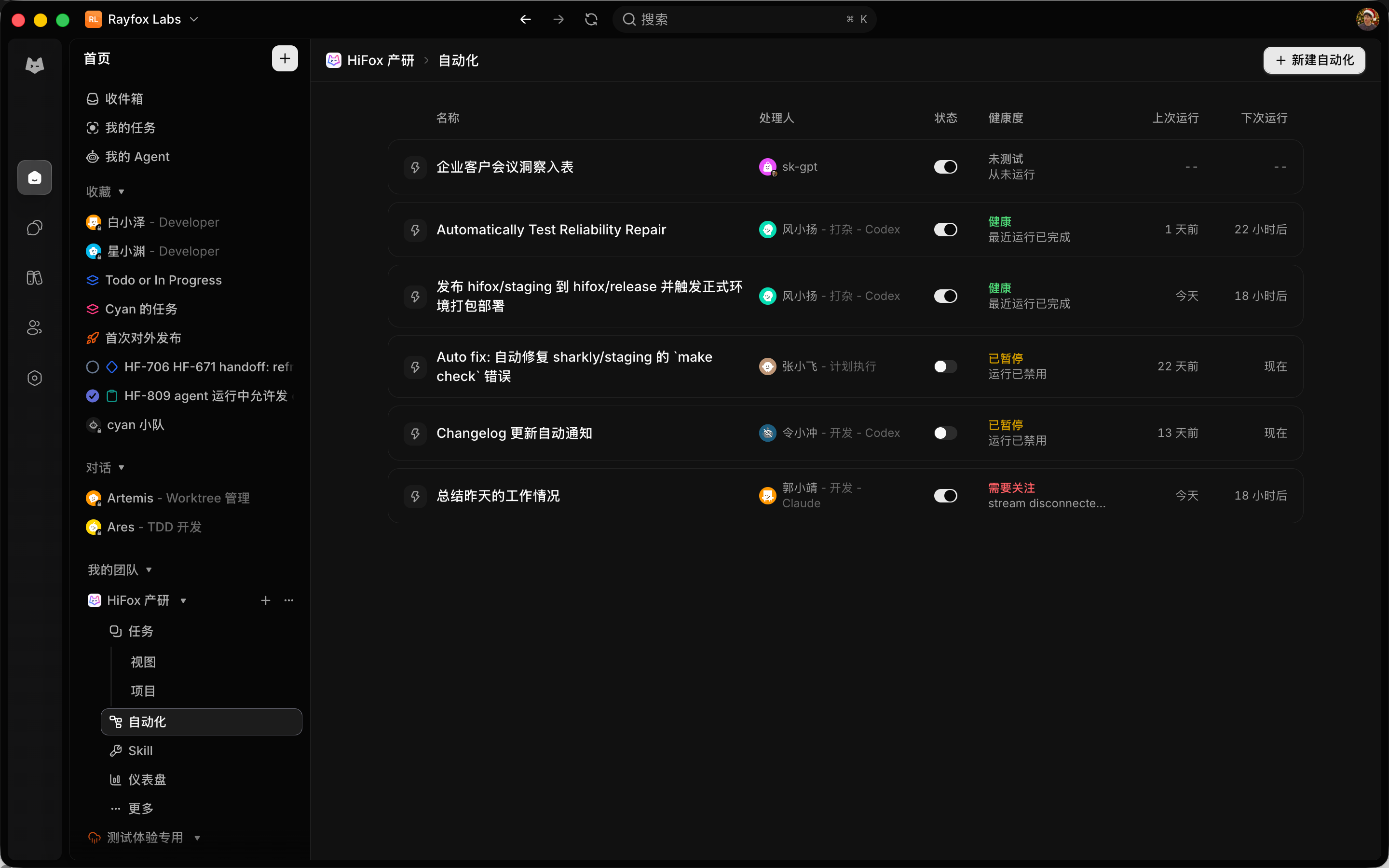Click the lightning icon for 企业客户会议洞察入表

[415, 167]
